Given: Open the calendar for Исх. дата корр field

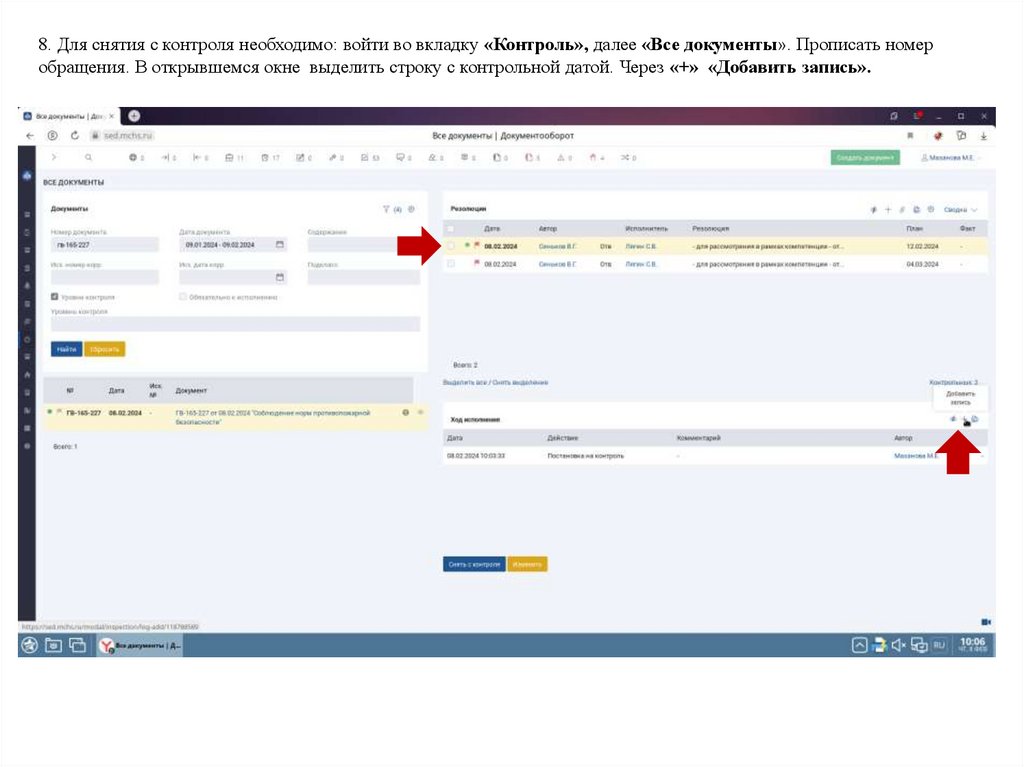Looking at the screenshot, I should pos(281,277).
